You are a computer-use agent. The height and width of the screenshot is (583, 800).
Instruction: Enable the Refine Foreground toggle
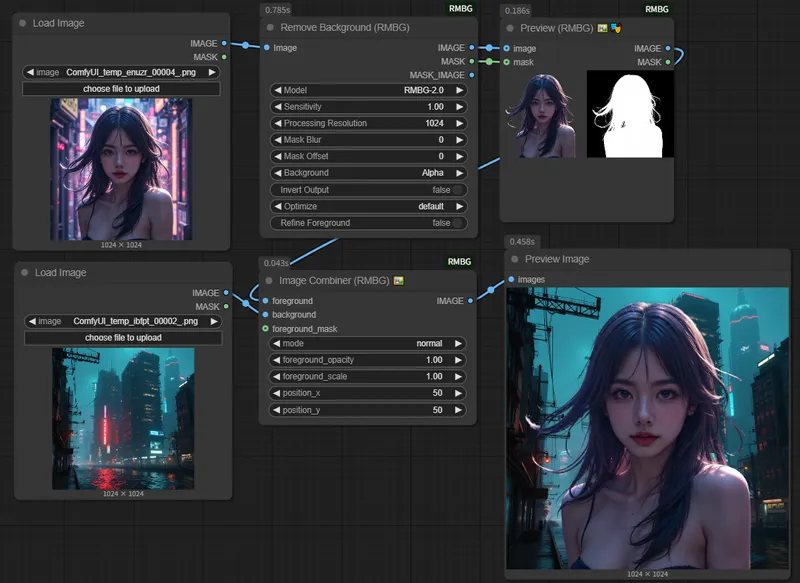click(457, 223)
